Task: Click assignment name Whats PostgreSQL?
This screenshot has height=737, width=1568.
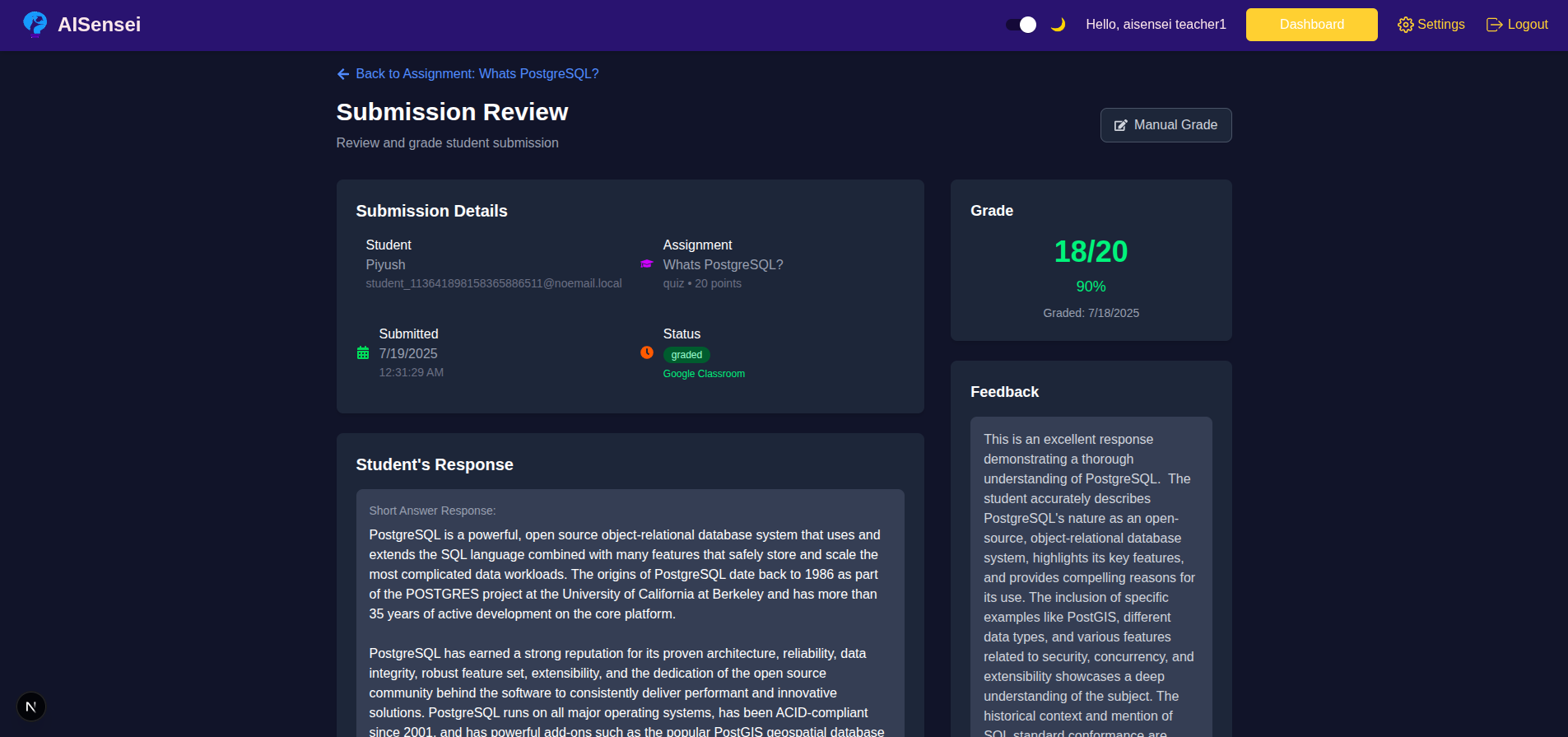Action: (723, 264)
